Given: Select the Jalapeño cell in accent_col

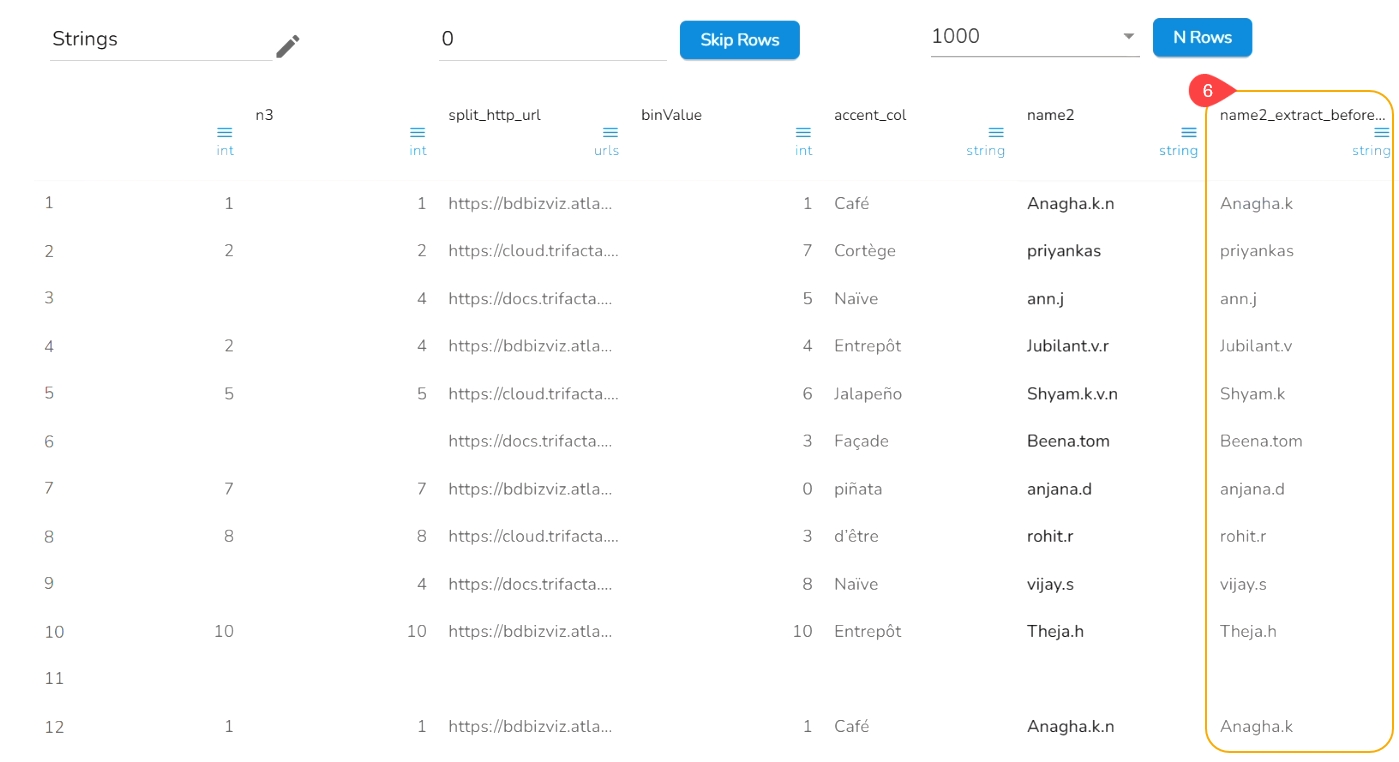Looking at the screenshot, I should pyautogui.click(x=868, y=394).
